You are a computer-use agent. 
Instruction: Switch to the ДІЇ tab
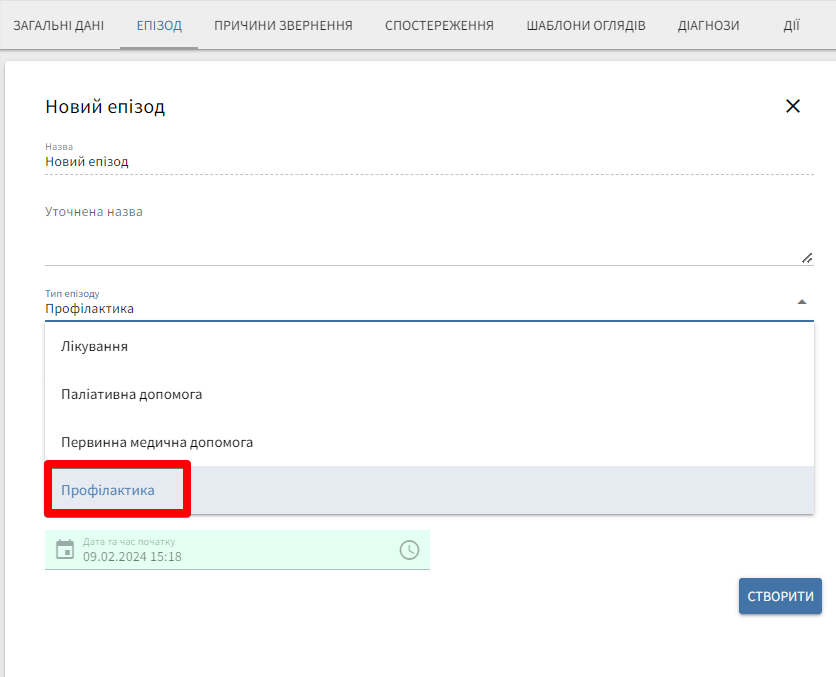click(791, 25)
